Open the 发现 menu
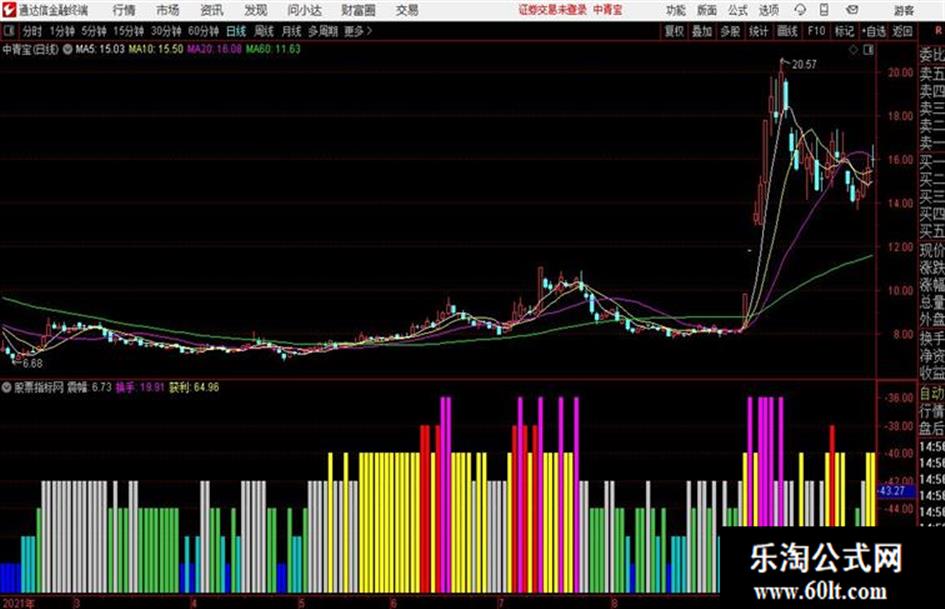The width and height of the screenshot is (945, 609). [256, 10]
